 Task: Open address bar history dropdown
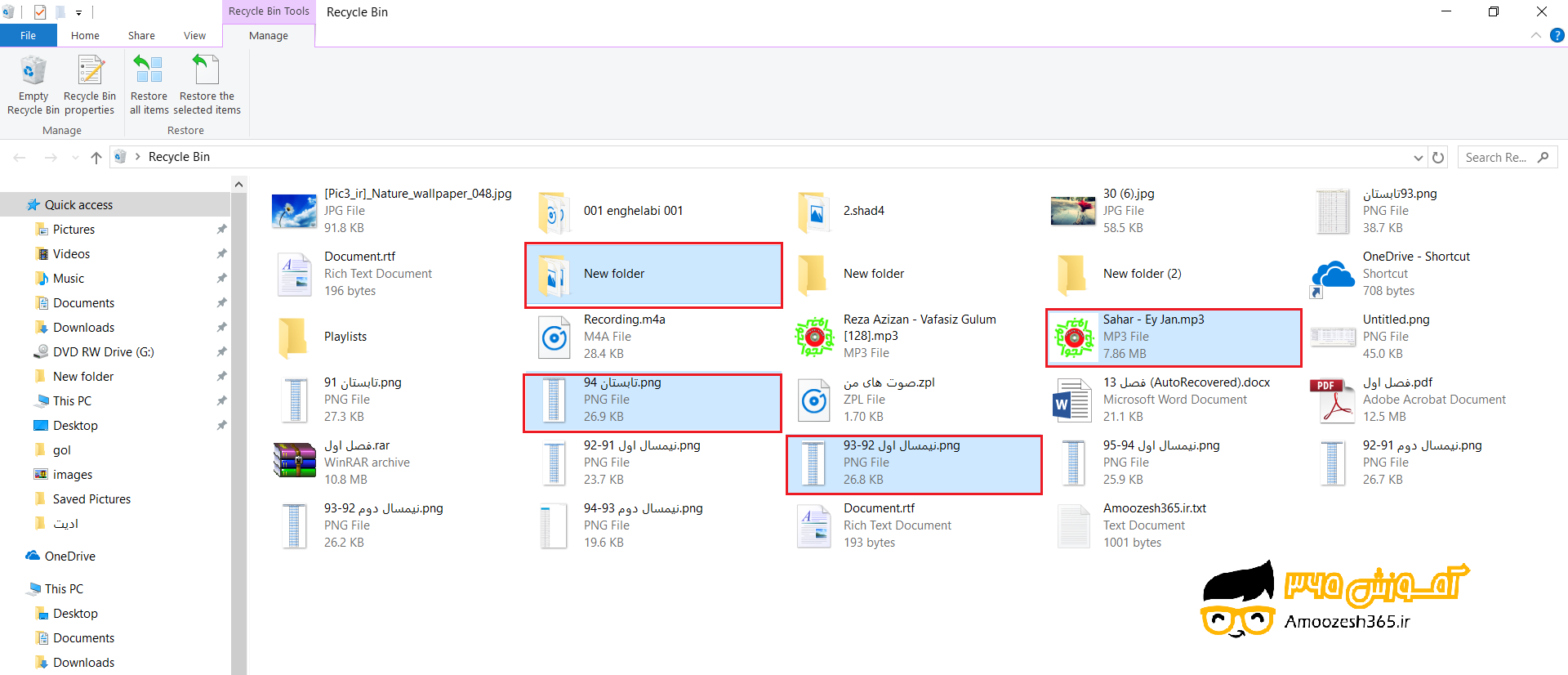point(1419,157)
